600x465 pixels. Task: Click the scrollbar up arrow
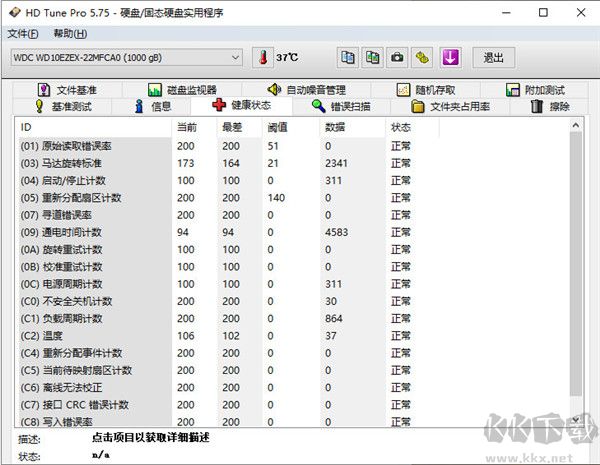pos(576,125)
